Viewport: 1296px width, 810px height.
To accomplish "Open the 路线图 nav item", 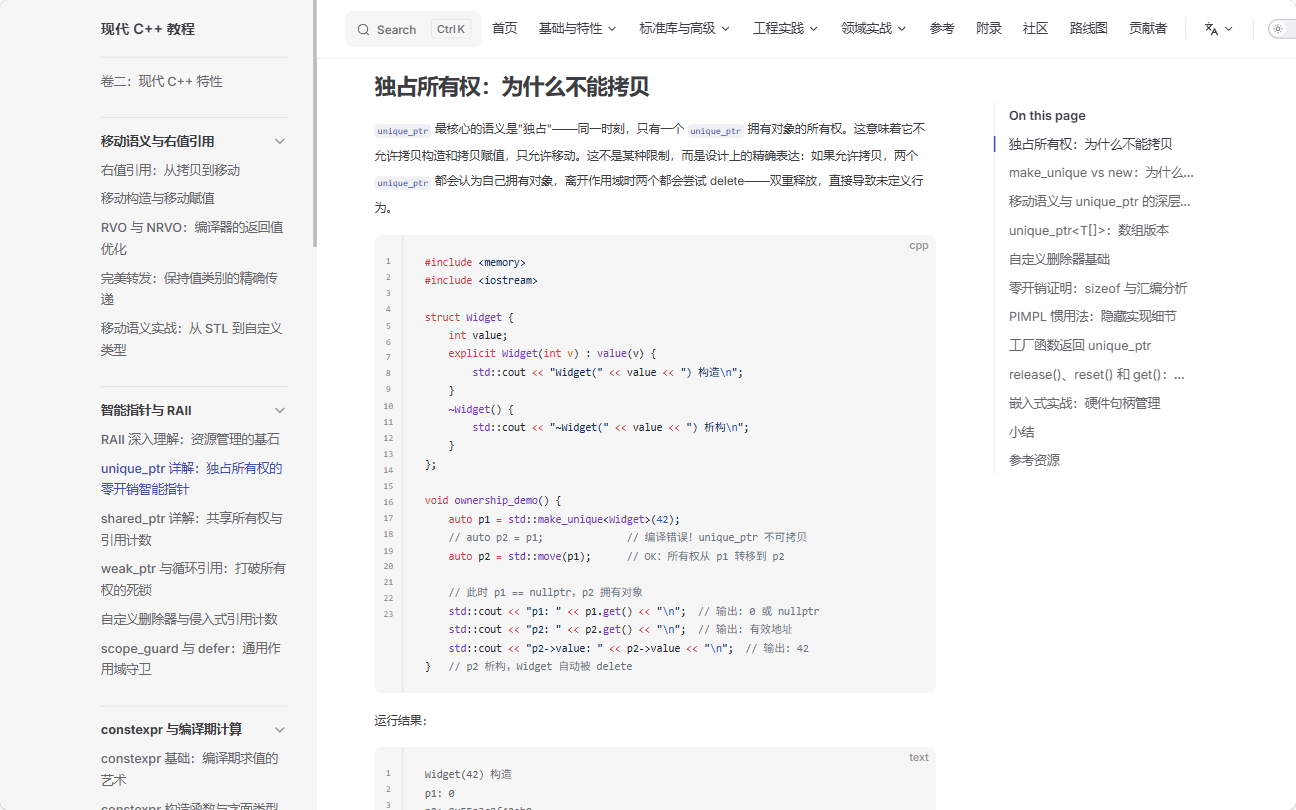I will click(x=1089, y=29).
